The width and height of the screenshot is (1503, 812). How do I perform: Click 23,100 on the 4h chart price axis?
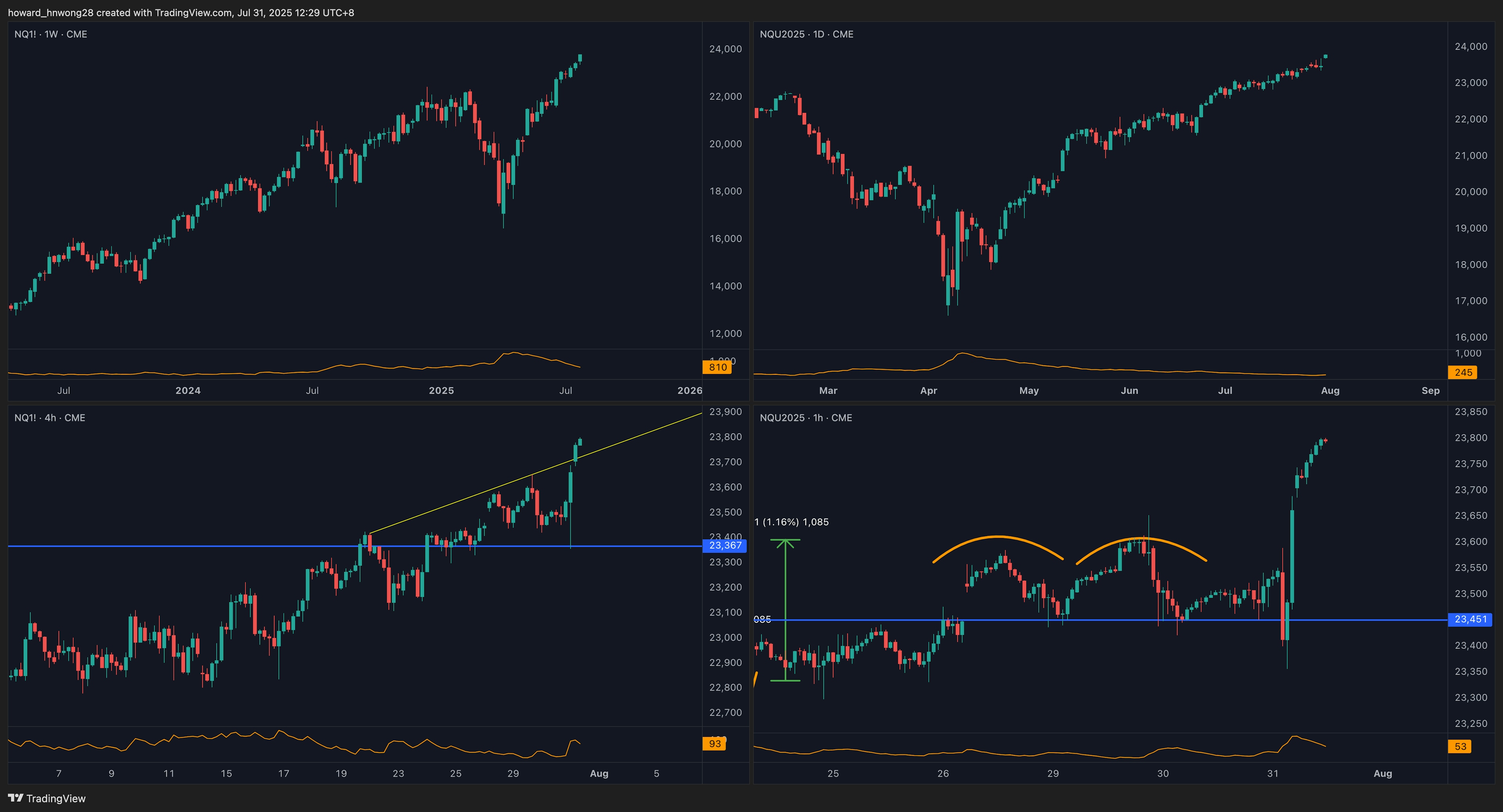tap(725, 612)
